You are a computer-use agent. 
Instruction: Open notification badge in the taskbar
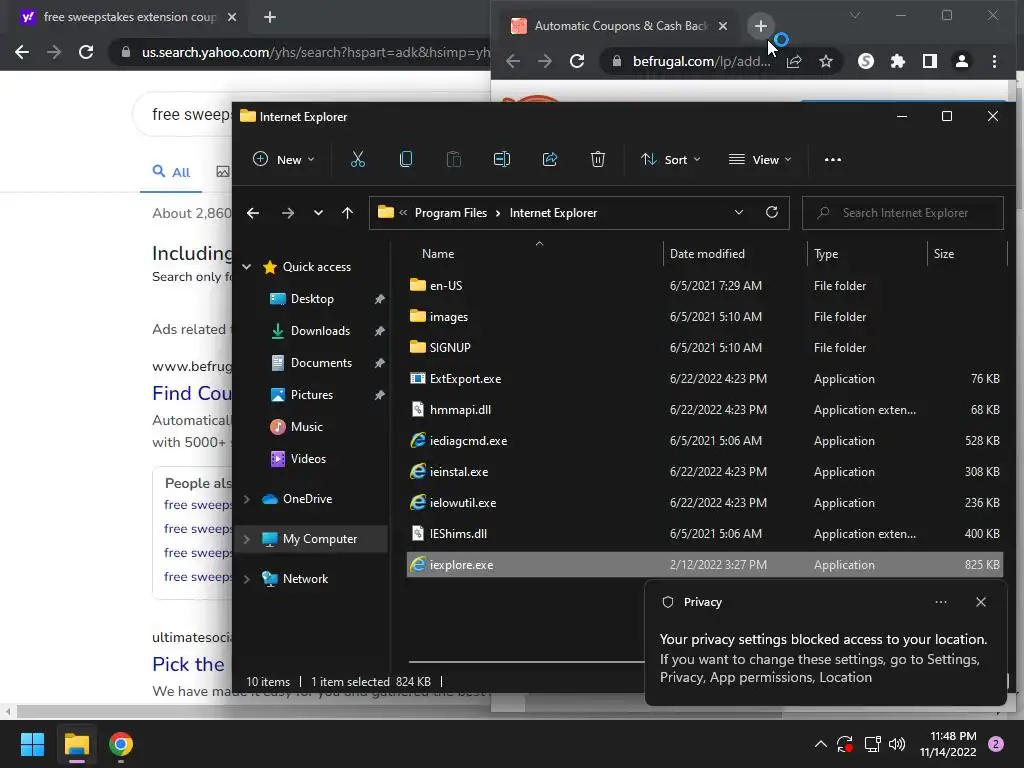point(996,744)
